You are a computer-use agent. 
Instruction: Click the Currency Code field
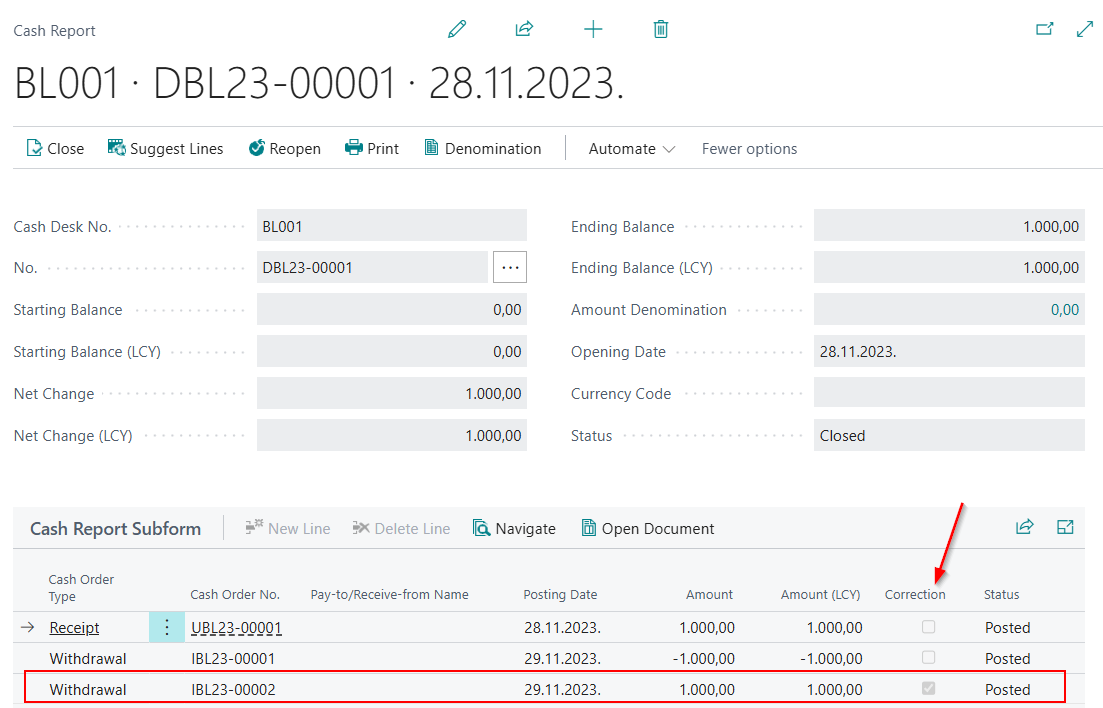tap(949, 393)
